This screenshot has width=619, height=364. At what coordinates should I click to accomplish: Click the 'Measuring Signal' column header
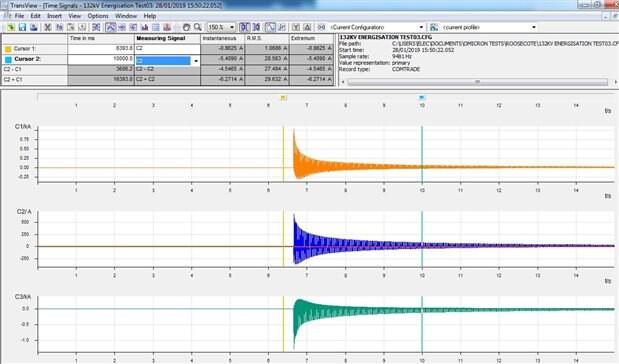click(x=161, y=38)
